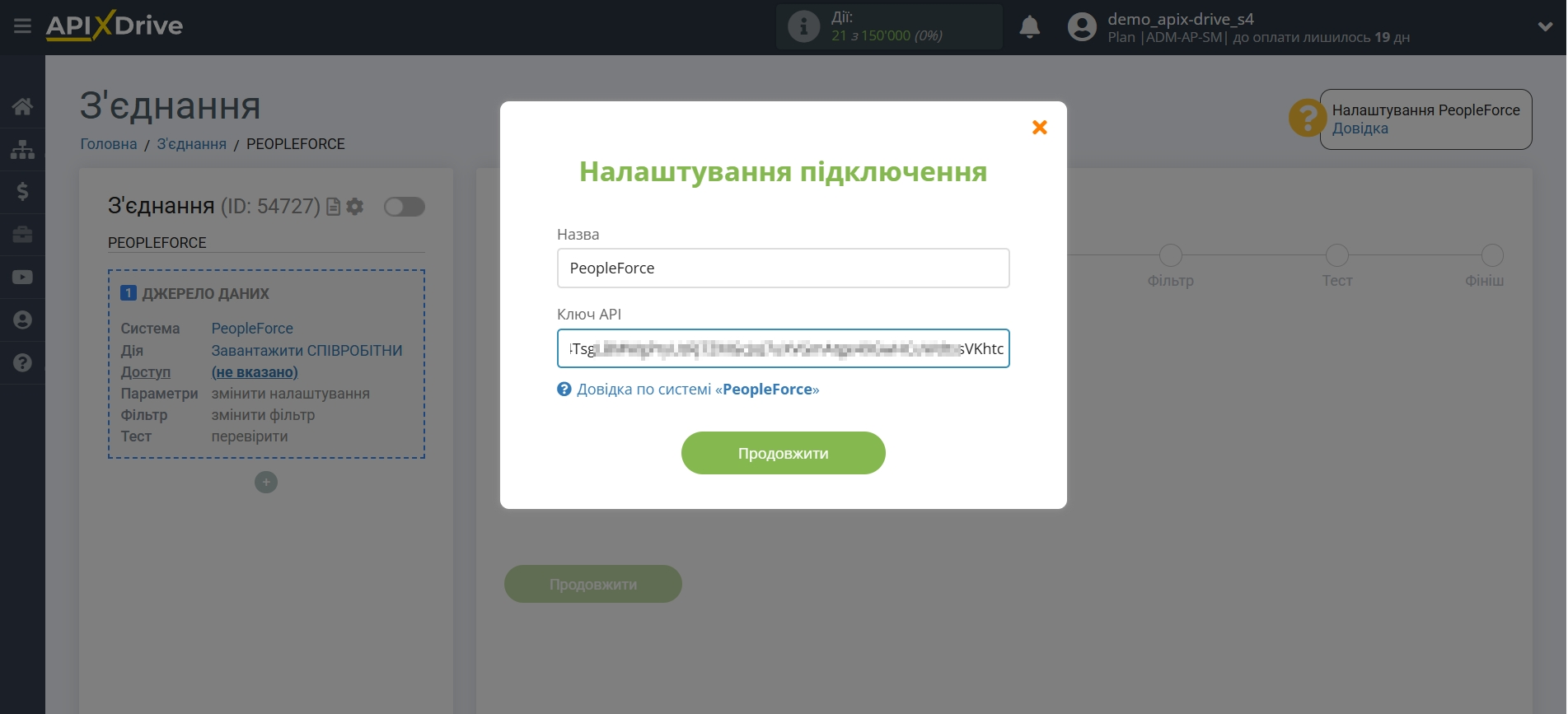1568x714 pixels.
Task: Click the green Продовжити button in dialog
Action: coord(783,453)
